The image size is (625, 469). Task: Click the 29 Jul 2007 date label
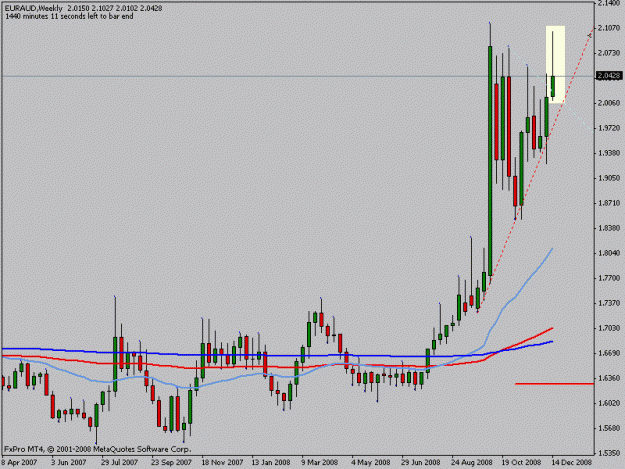tap(119, 463)
